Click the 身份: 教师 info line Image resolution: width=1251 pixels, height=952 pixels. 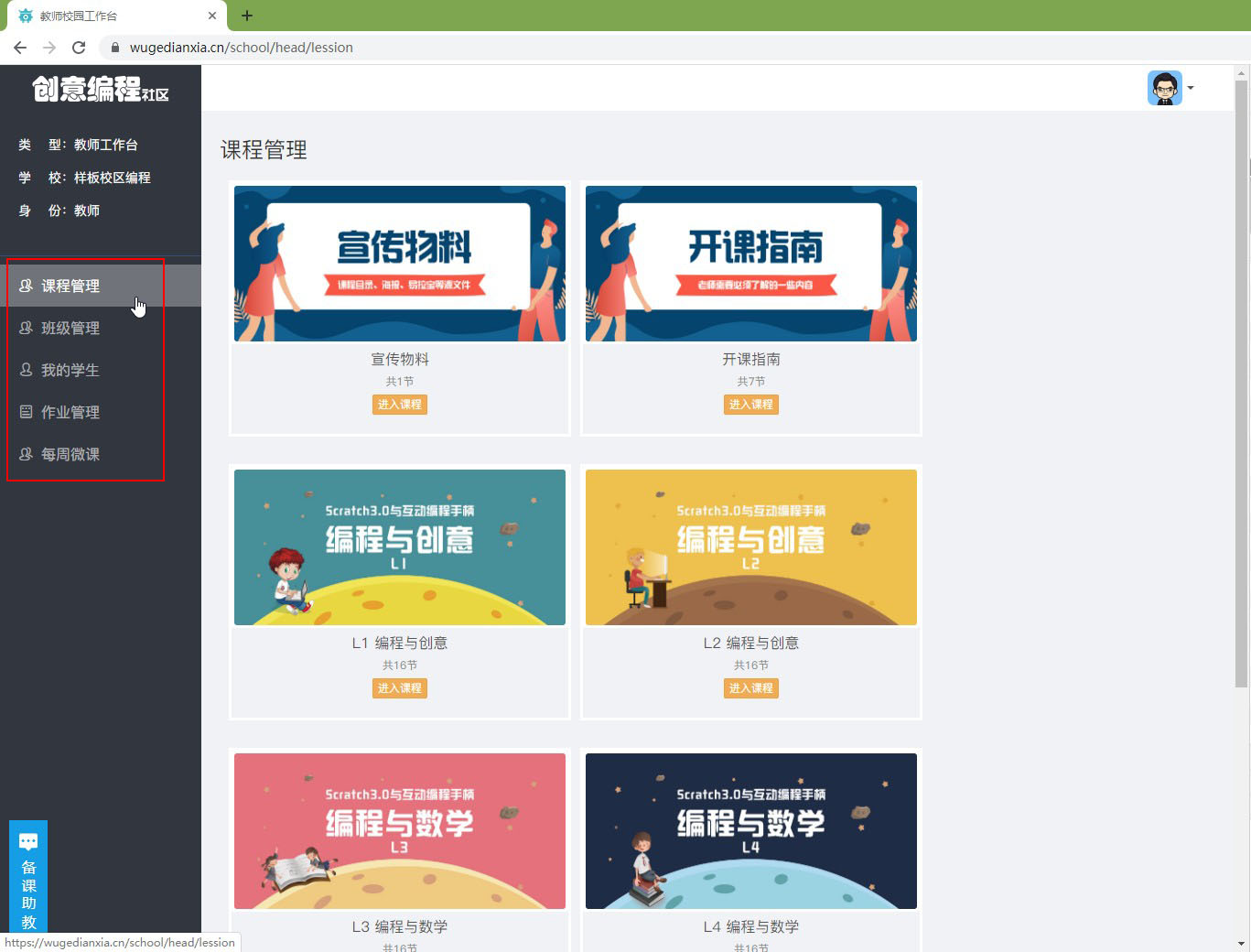click(59, 211)
